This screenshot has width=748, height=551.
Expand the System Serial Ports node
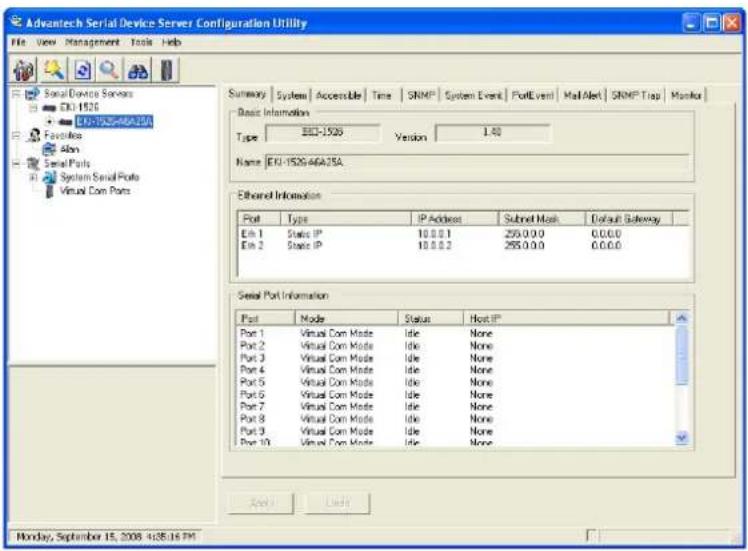pos(33,177)
